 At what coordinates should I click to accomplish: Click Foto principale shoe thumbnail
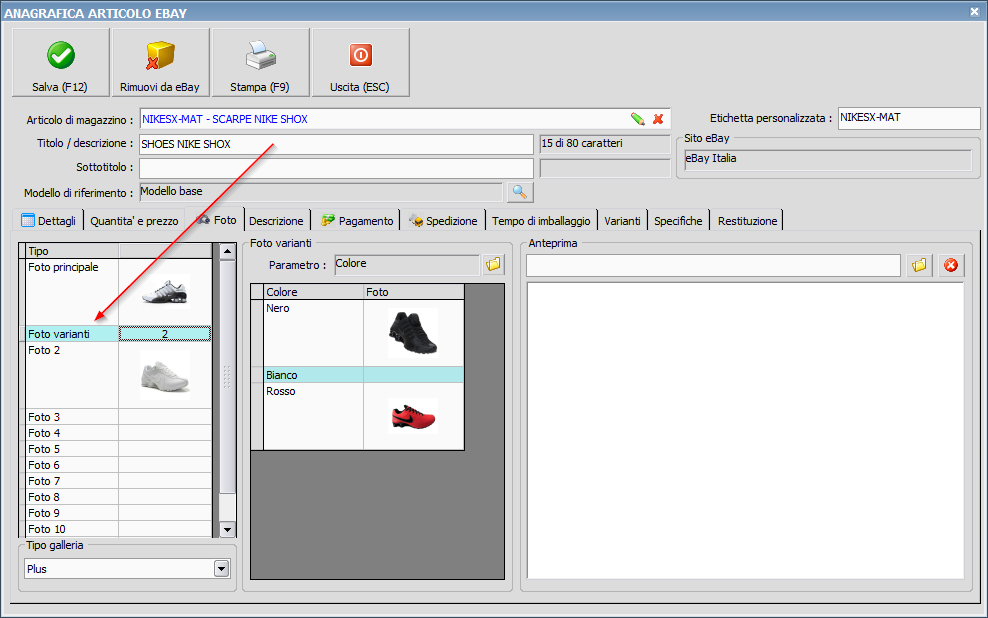pos(165,292)
